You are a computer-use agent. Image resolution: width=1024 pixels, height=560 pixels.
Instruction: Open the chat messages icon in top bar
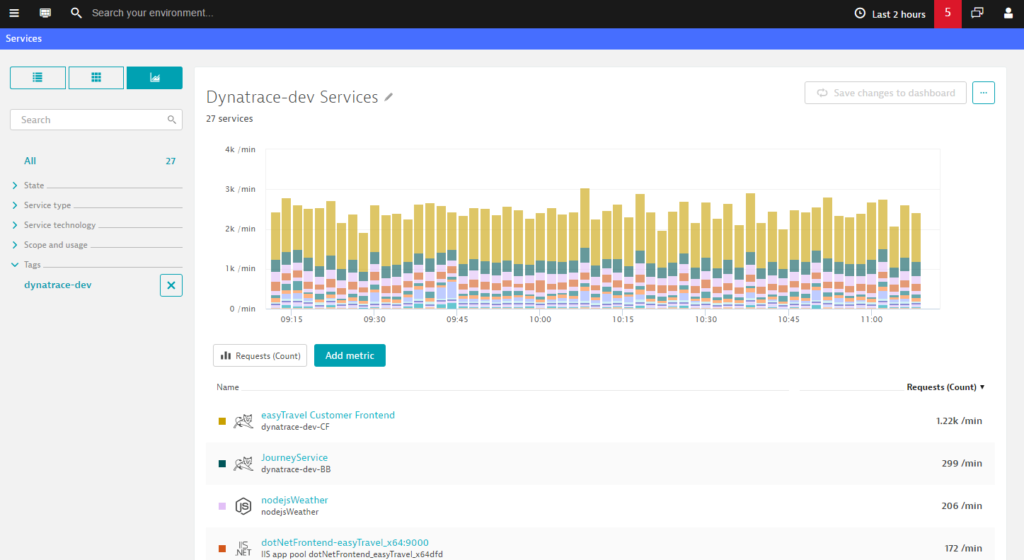click(45, 13)
